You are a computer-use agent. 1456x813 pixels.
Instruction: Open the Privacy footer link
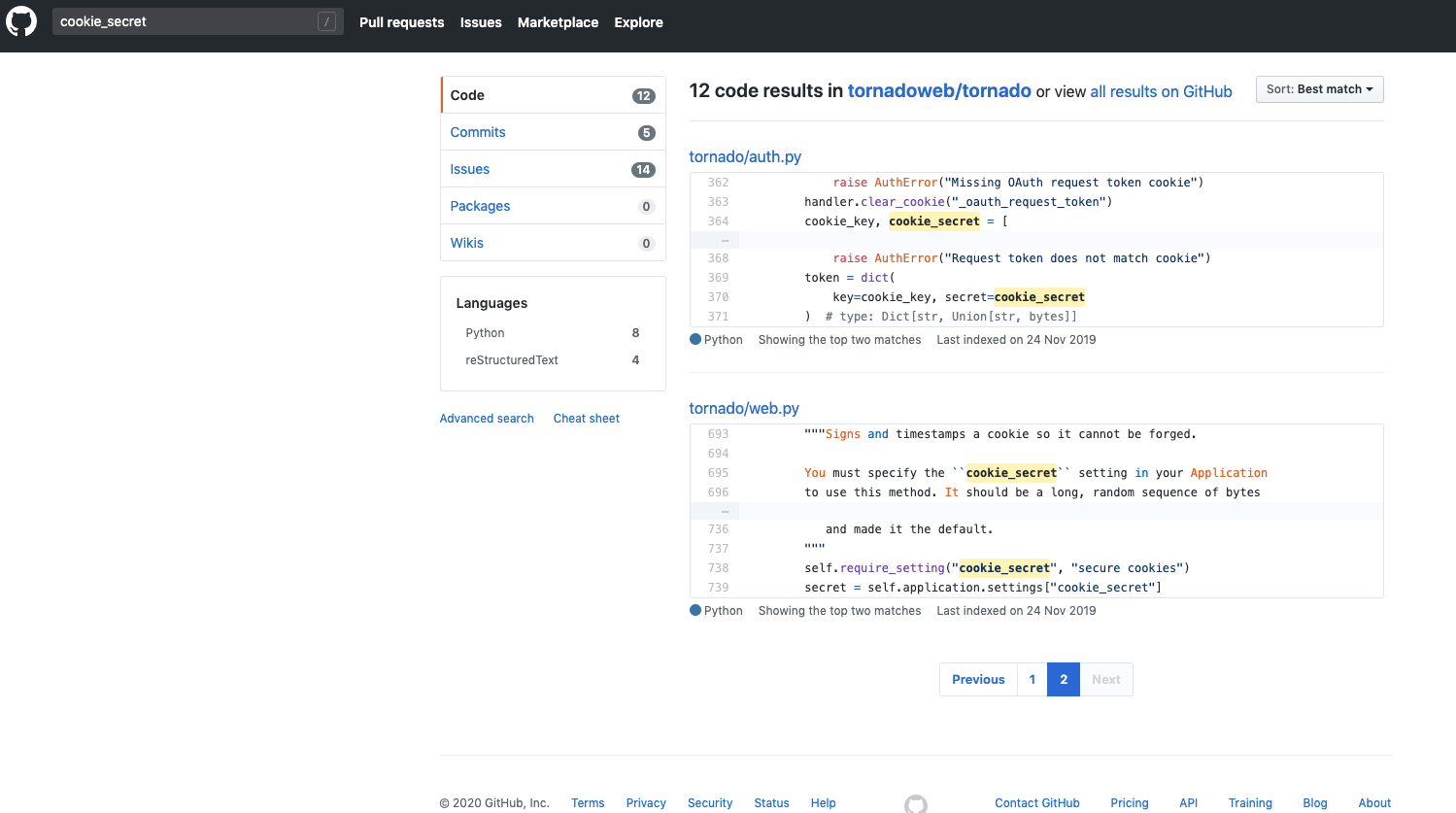pos(646,803)
